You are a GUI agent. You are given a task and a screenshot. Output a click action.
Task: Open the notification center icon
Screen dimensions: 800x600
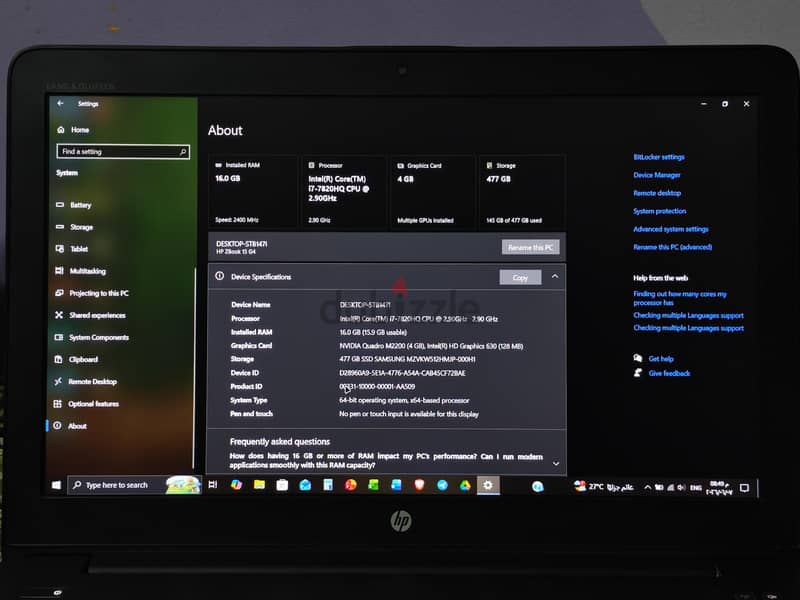(744, 488)
